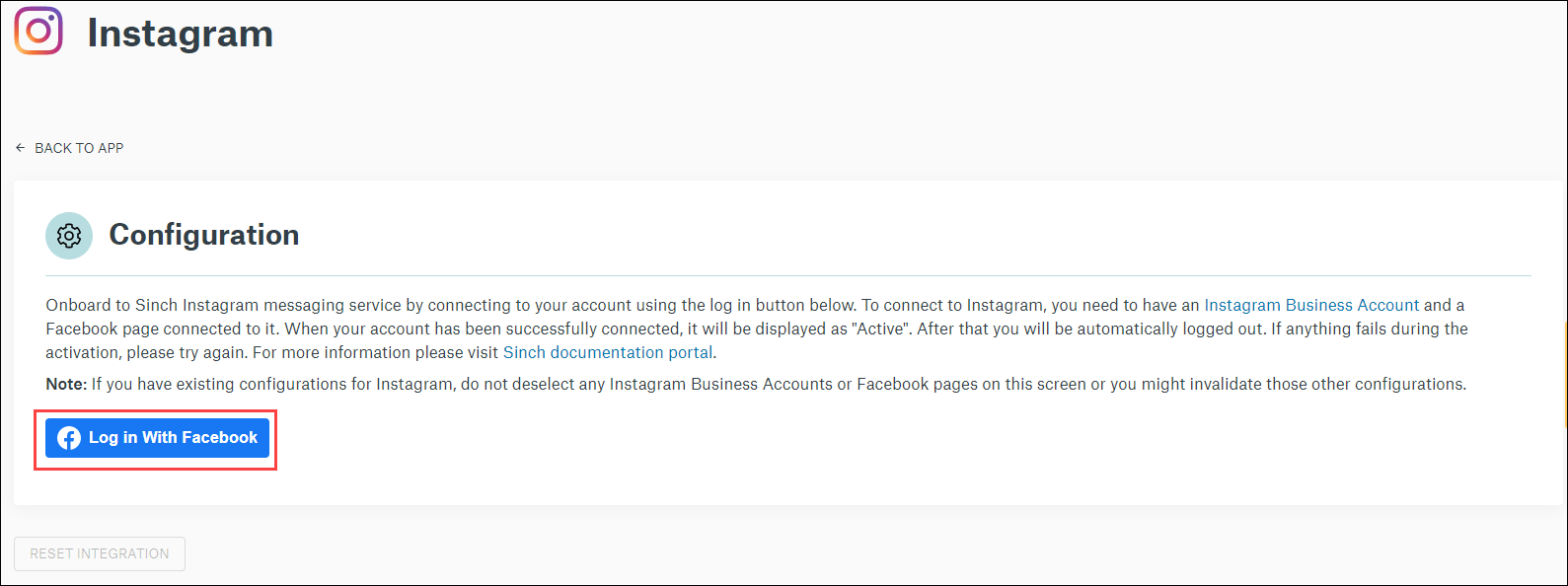Click the Configuration gear icon
The width and height of the screenshot is (1568, 586).
pyautogui.click(x=68, y=235)
